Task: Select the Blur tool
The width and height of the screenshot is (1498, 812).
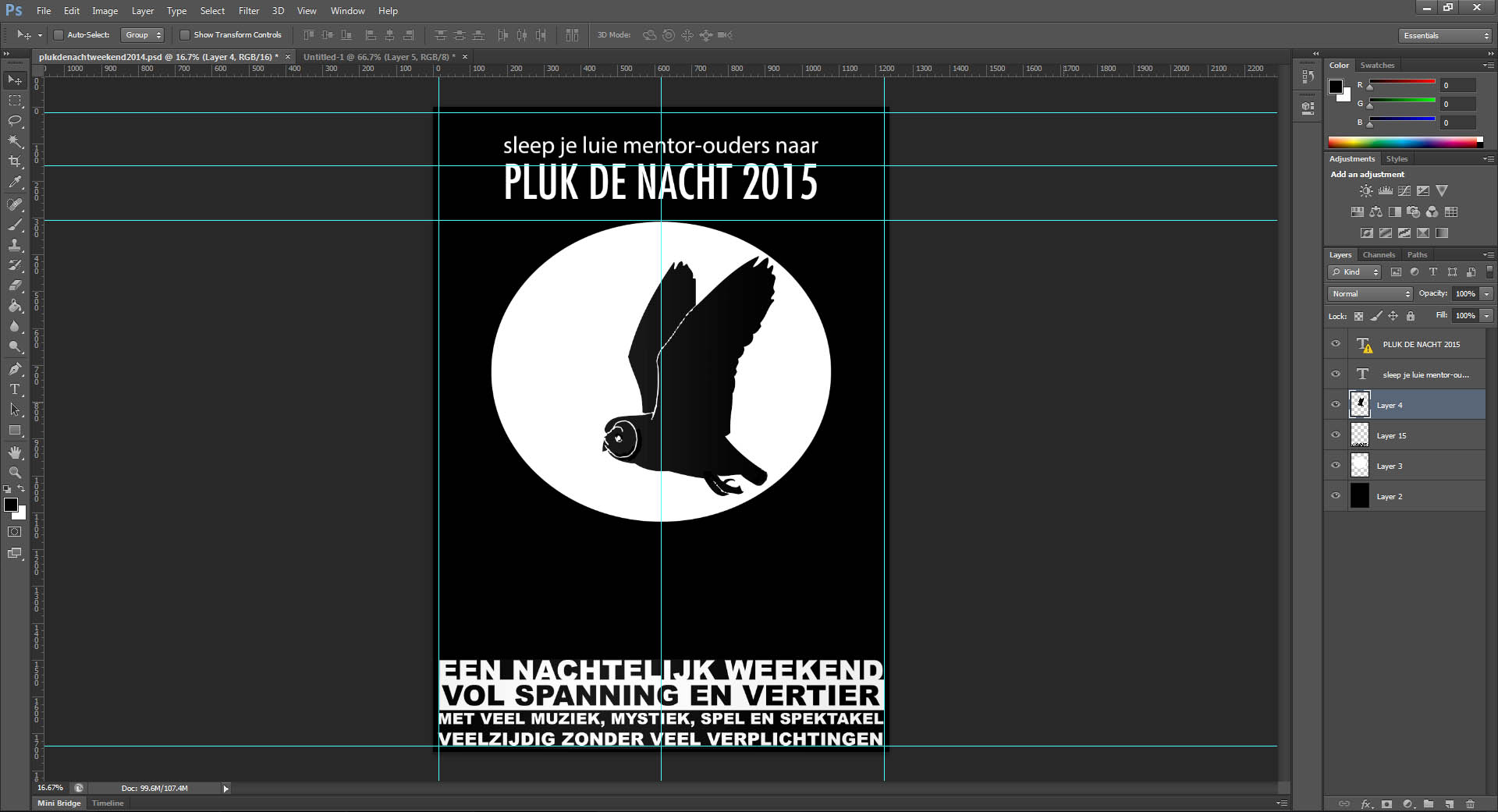Action: (x=15, y=326)
